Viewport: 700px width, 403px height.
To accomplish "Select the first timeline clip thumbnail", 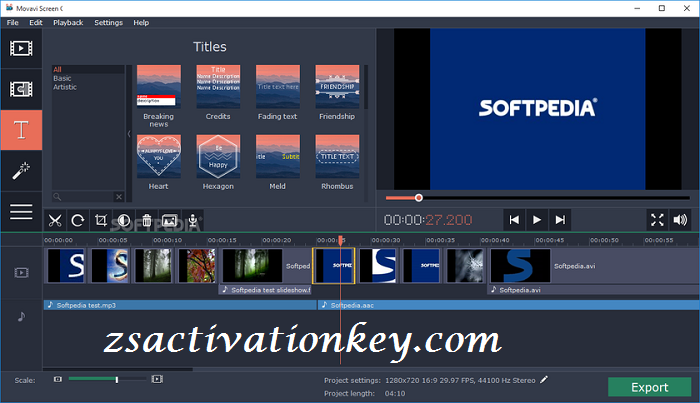I will [66, 266].
